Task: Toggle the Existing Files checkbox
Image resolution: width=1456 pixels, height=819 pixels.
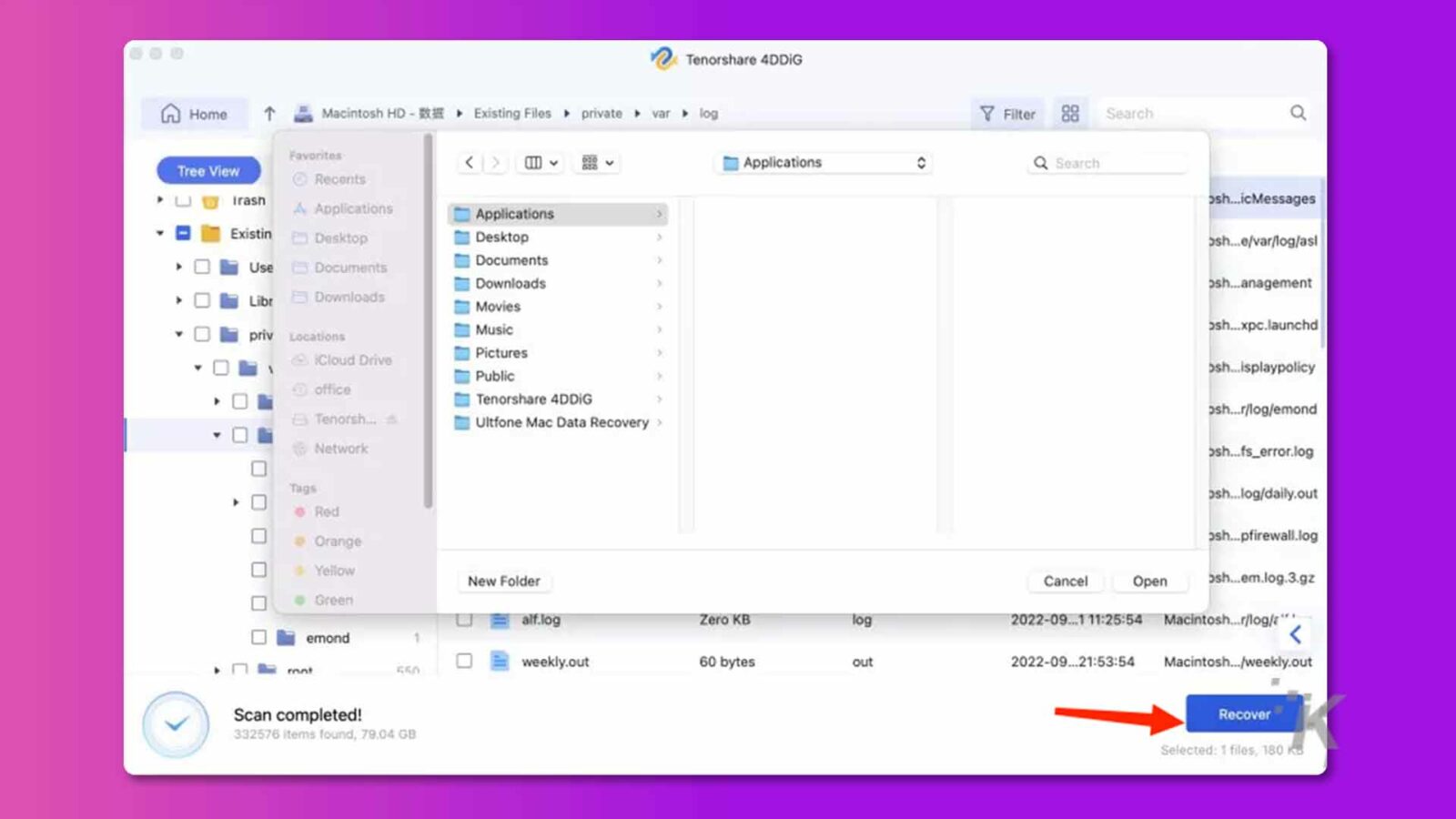Action: (x=183, y=233)
